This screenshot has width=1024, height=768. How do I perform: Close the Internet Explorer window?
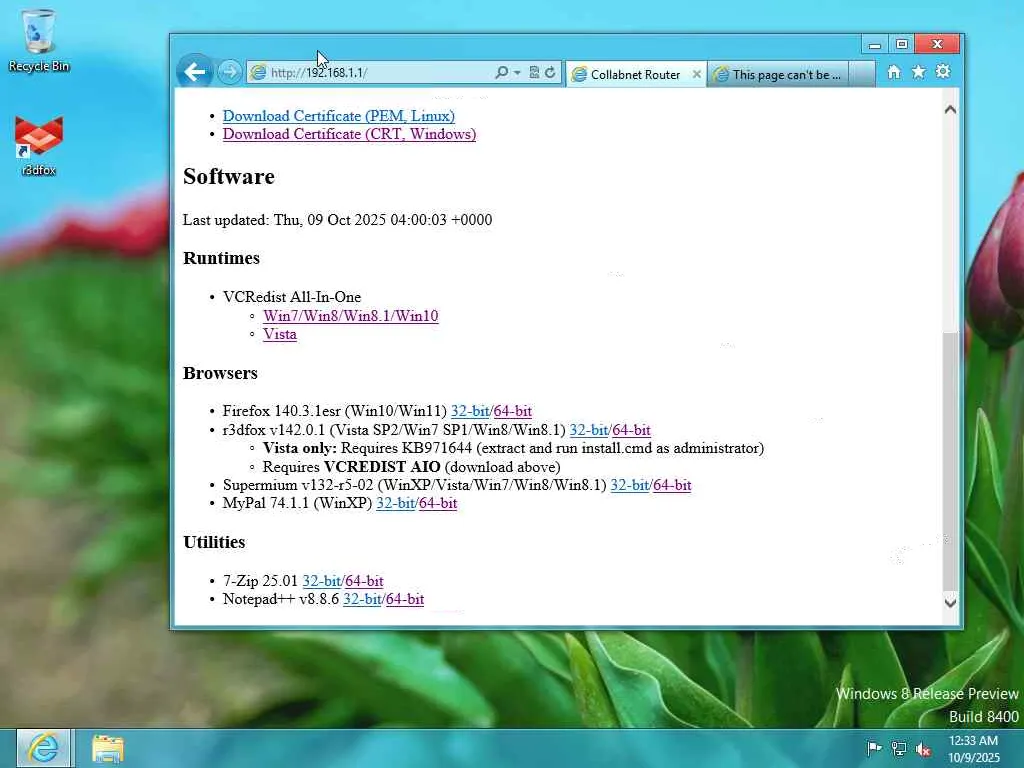coord(937,44)
